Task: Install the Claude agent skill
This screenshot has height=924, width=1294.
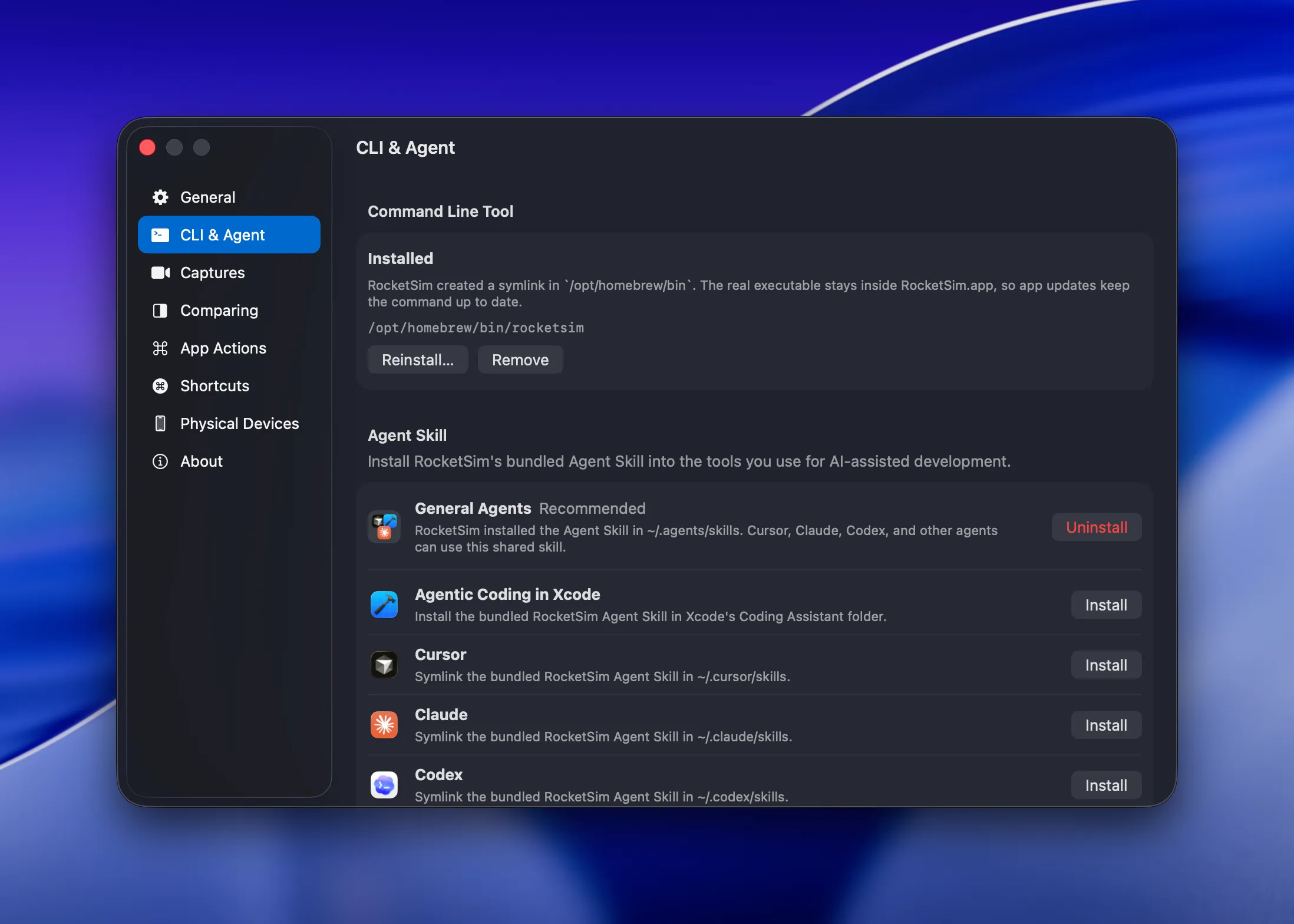Action: pyautogui.click(x=1106, y=725)
